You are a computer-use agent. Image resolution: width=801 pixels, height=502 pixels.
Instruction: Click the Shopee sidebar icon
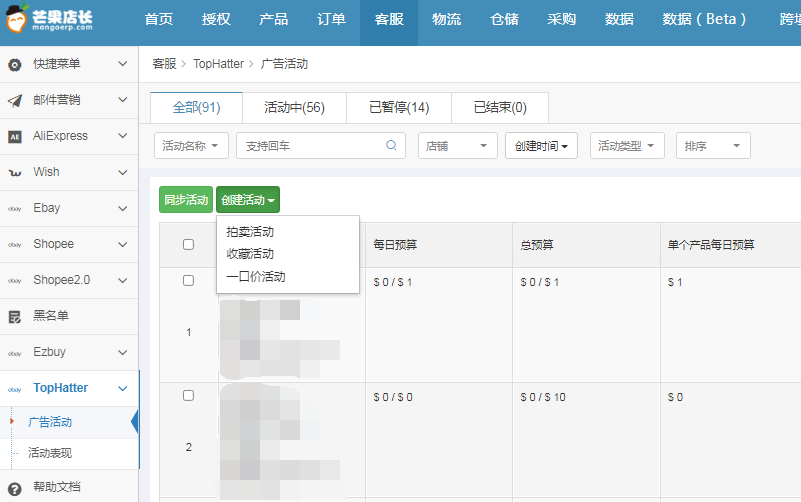15,245
